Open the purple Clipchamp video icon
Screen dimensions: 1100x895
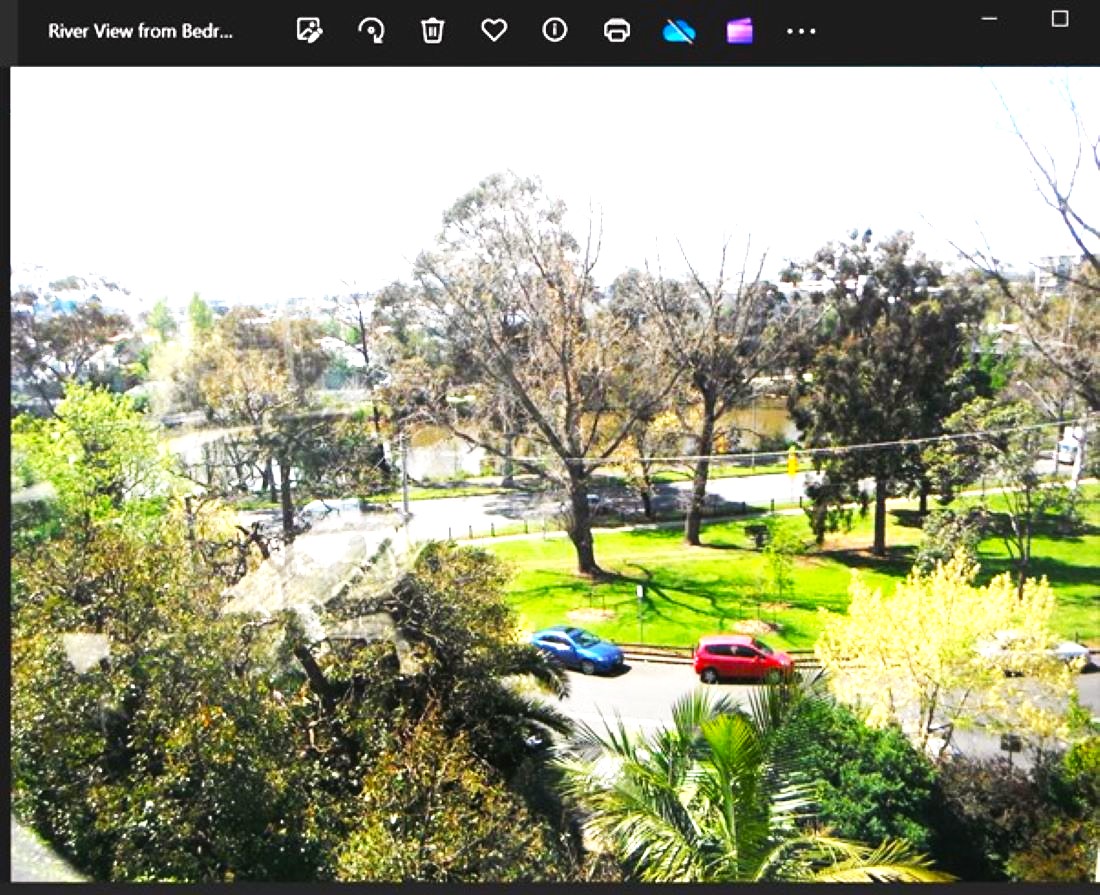(740, 30)
